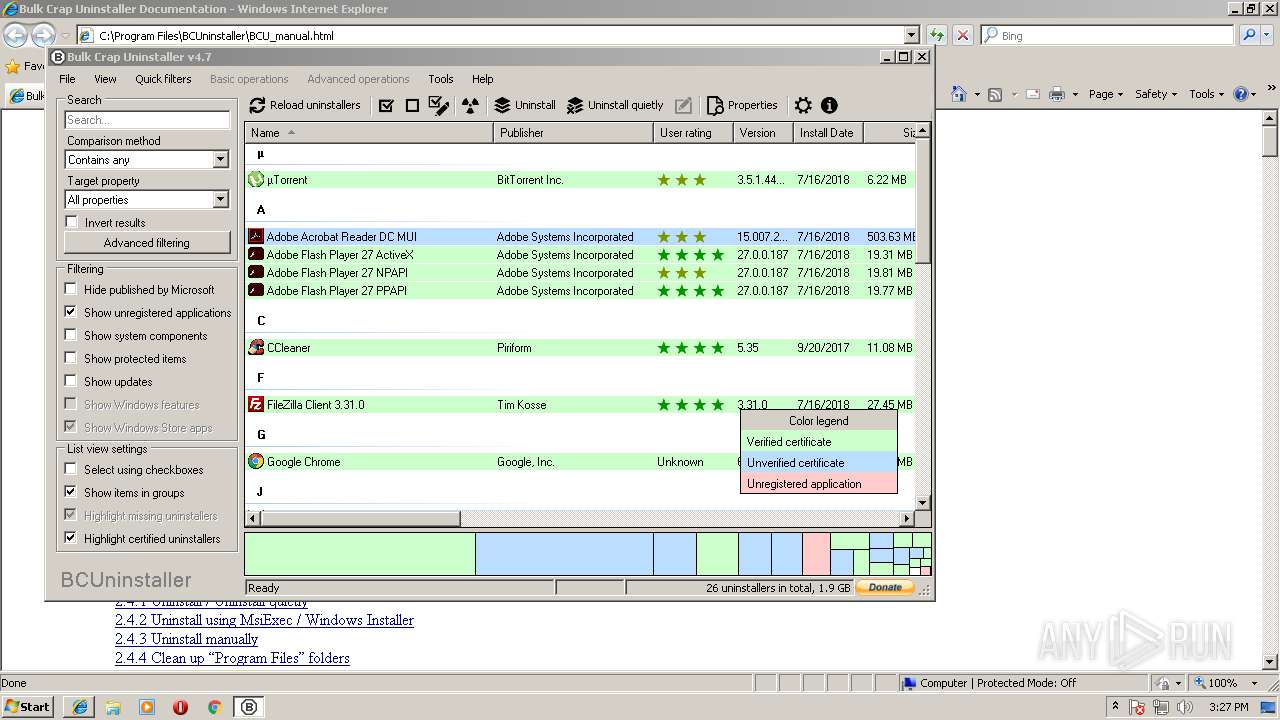
Task: Uncheck Show unregistered applications
Action: (x=71, y=312)
